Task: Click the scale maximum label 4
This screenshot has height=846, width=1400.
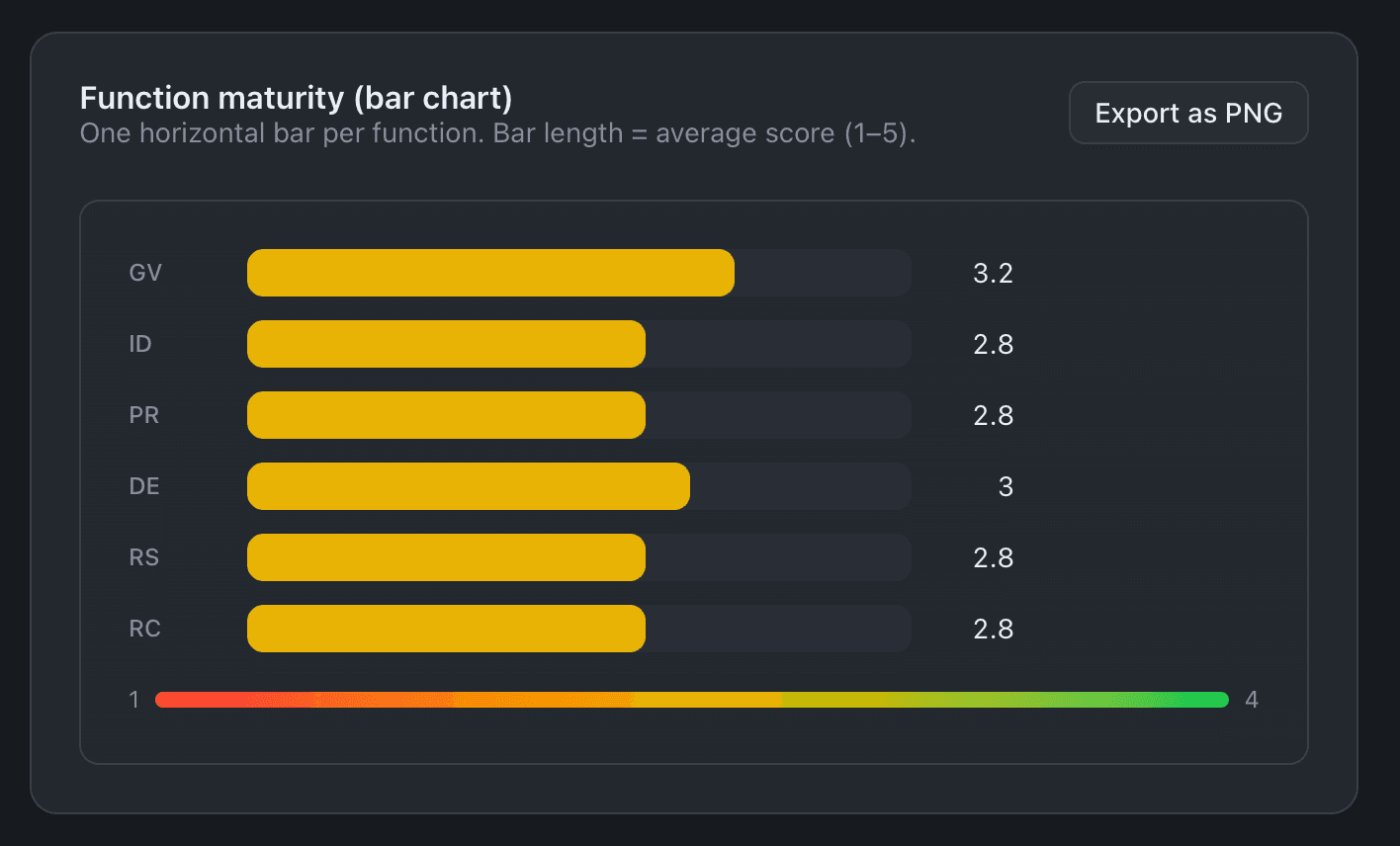Action: click(1252, 699)
